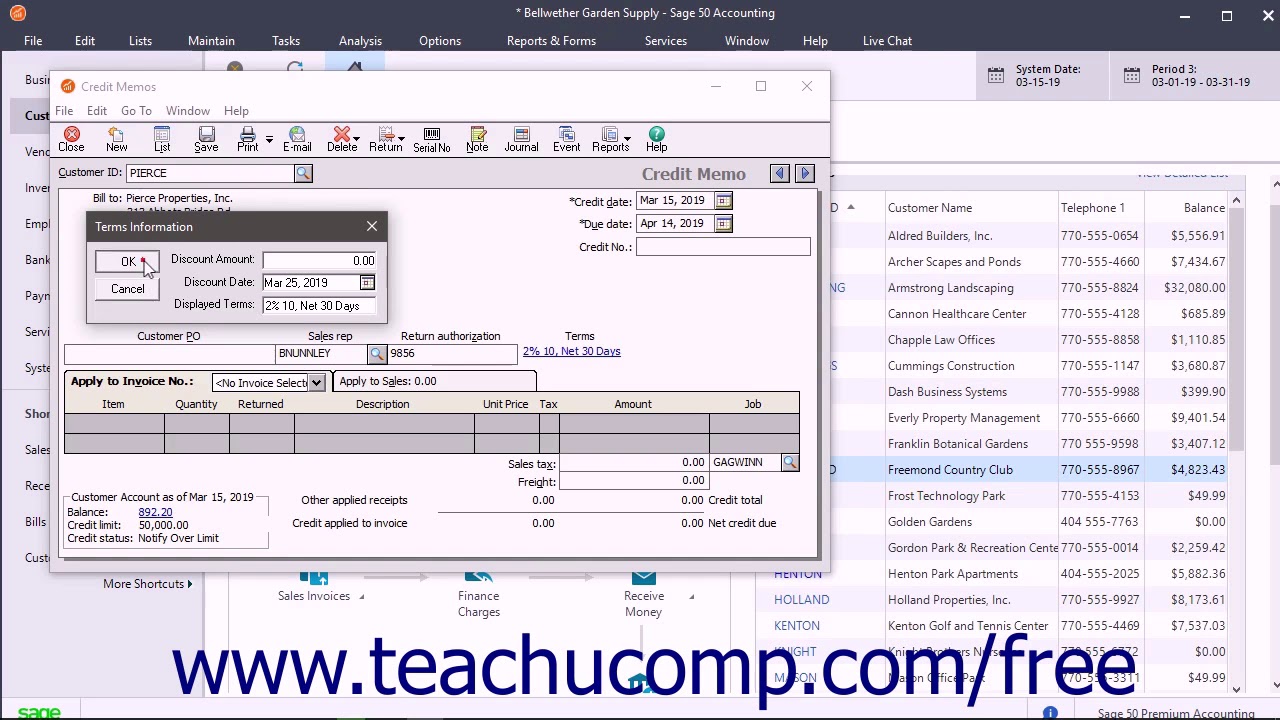This screenshot has width=1280, height=720.
Task: Click the customer list scroll-down arrow
Action: pos(1237,689)
